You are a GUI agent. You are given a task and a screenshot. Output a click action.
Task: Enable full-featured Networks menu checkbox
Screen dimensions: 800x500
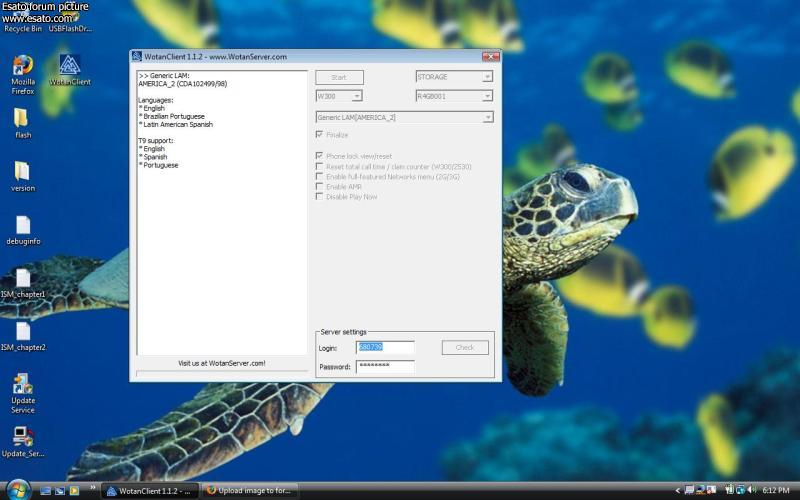click(x=319, y=177)
